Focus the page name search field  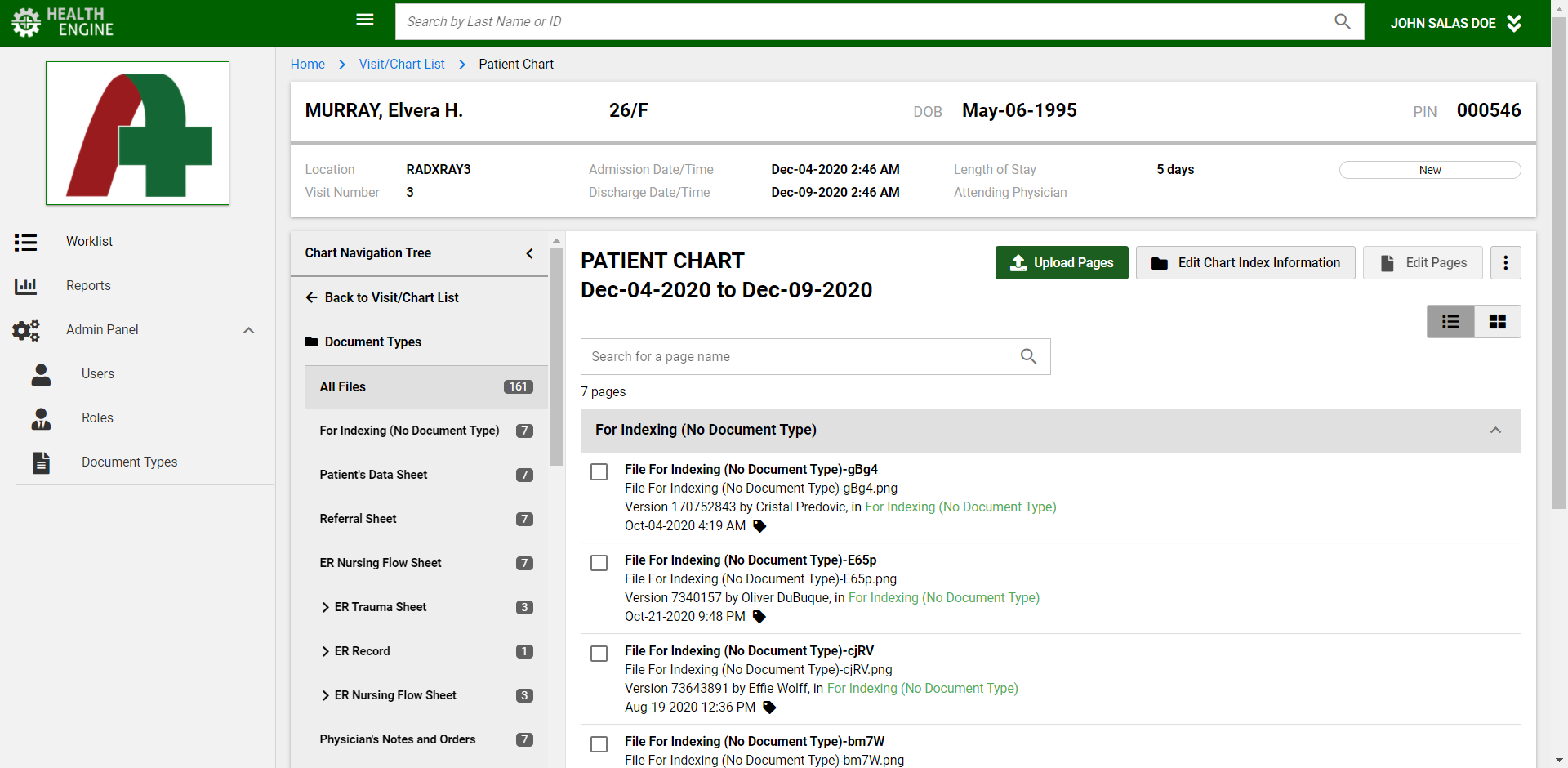(815, 357)
